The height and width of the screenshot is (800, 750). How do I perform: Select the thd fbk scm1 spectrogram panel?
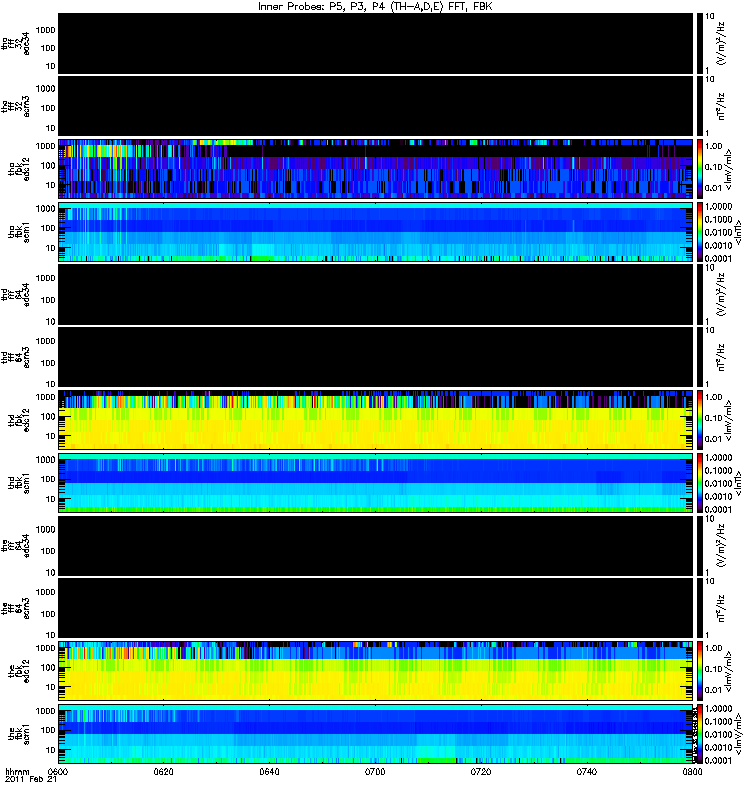coord(375,482)
